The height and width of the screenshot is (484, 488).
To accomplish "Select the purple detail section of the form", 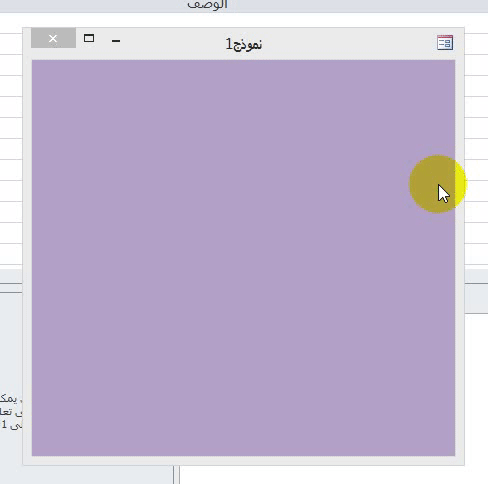I will pyautogui.click(x=243, y=258).
